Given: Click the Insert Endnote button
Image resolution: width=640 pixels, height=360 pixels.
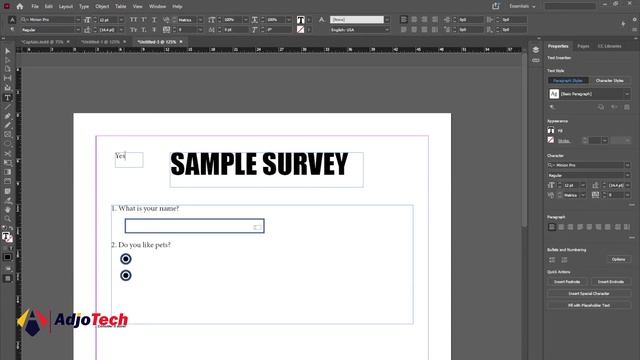Looking at the screenshot, I should tap(611, 282).
